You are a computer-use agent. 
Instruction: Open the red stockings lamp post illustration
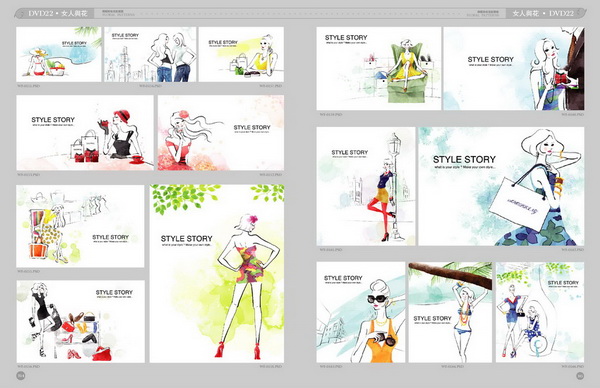[x=366, y=186]
